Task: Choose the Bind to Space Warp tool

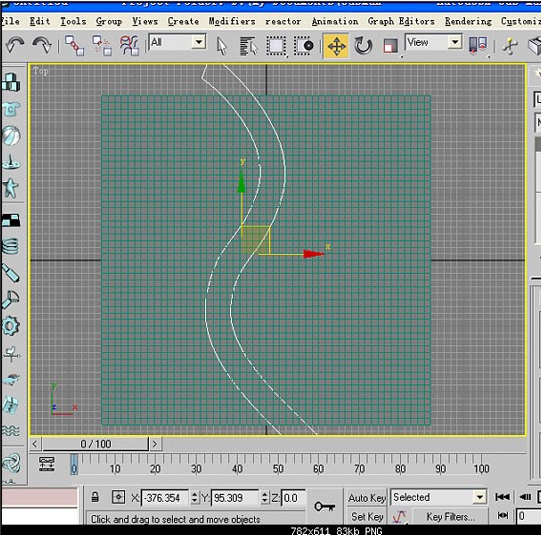Action: click(129, 46)
